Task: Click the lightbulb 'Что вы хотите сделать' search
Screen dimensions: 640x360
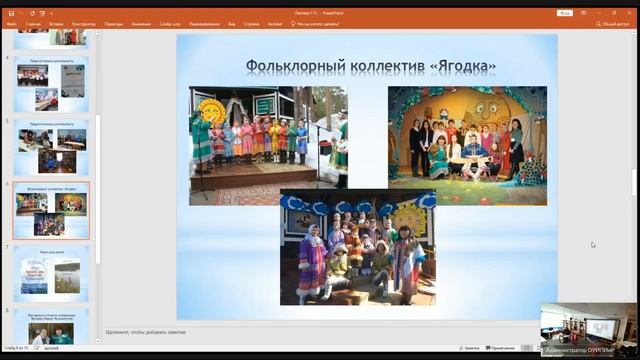Action: [x=315, y=24]
